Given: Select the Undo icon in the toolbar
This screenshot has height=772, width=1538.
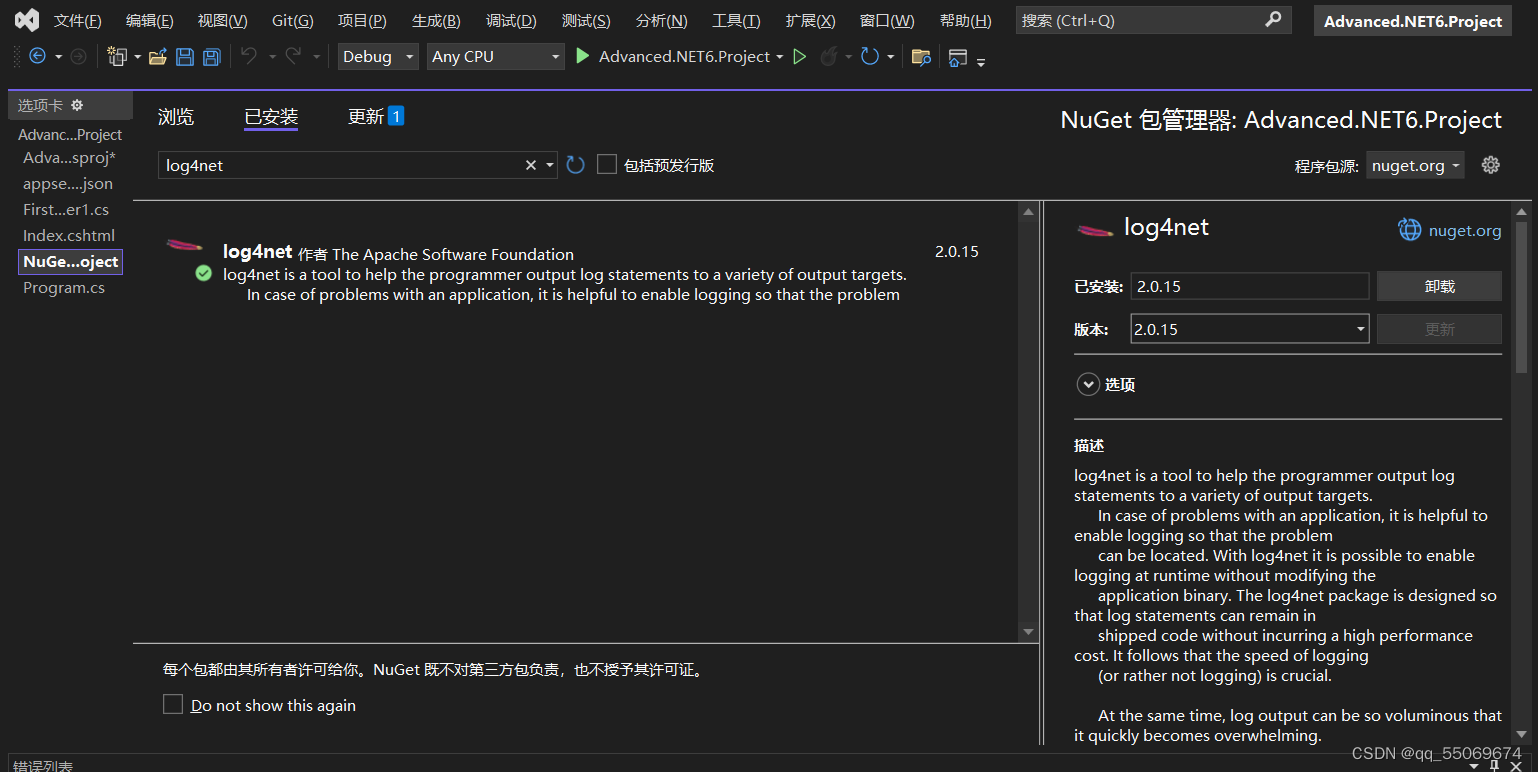Looking at the screenshot, I should [247, 57].
